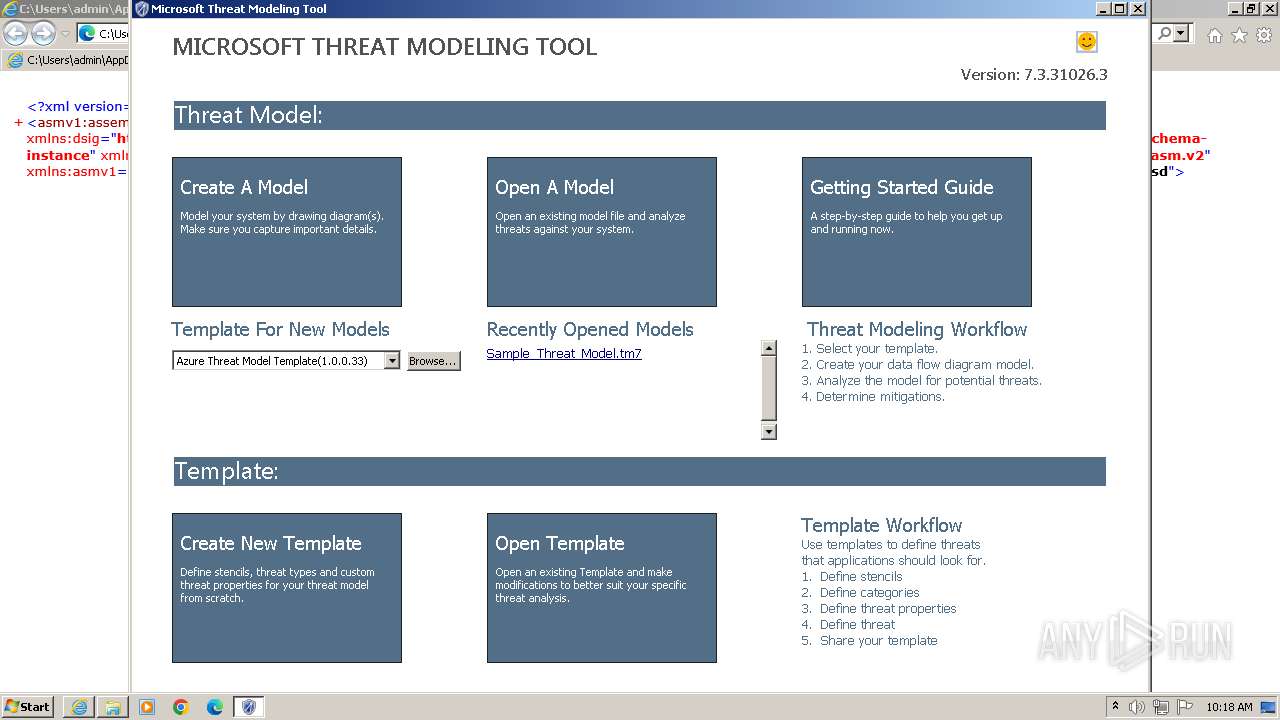
Task: Click the recent models scrollbar down arrow
Action: 769,432
